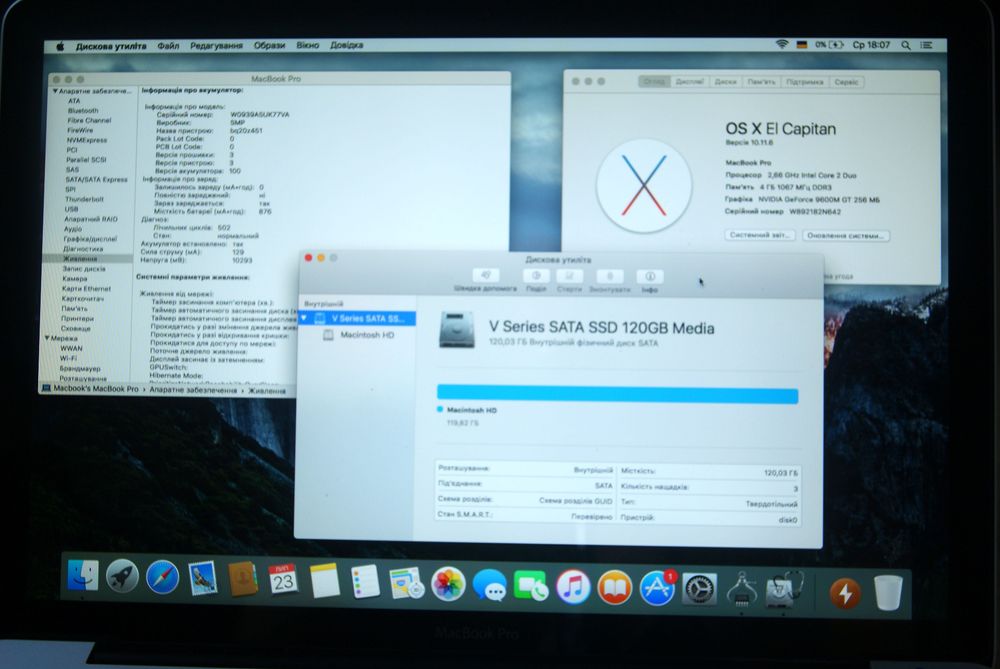Open iTunes music note icon in dock

coord(573,587)
